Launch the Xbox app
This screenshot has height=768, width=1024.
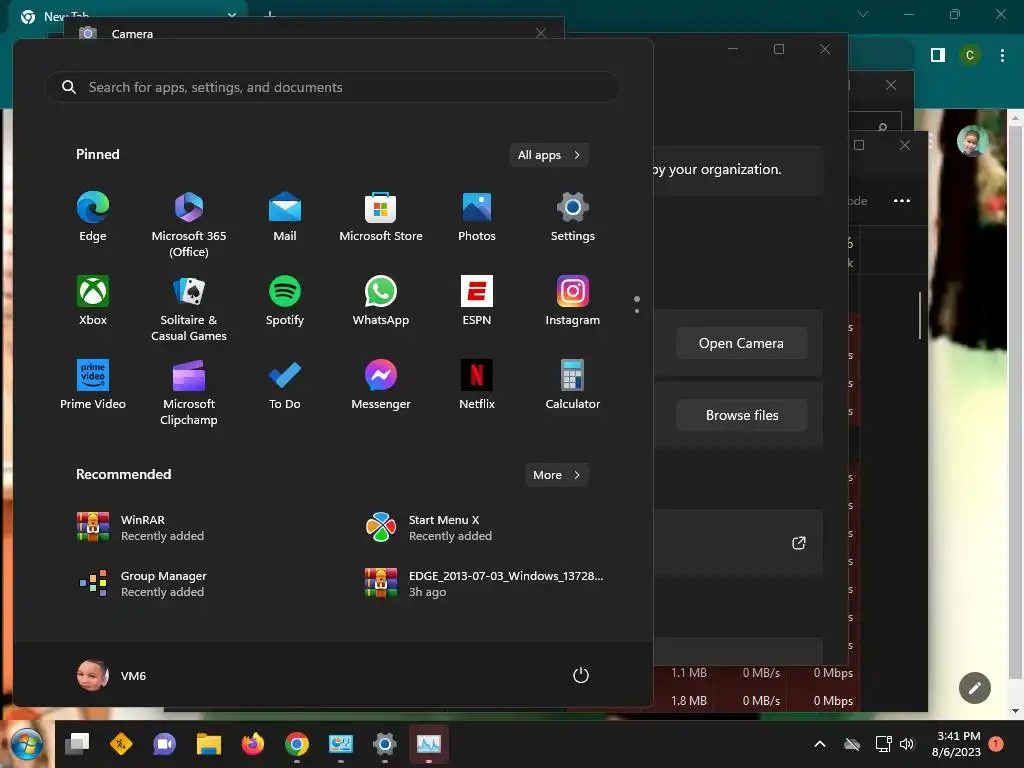point(93,300)
